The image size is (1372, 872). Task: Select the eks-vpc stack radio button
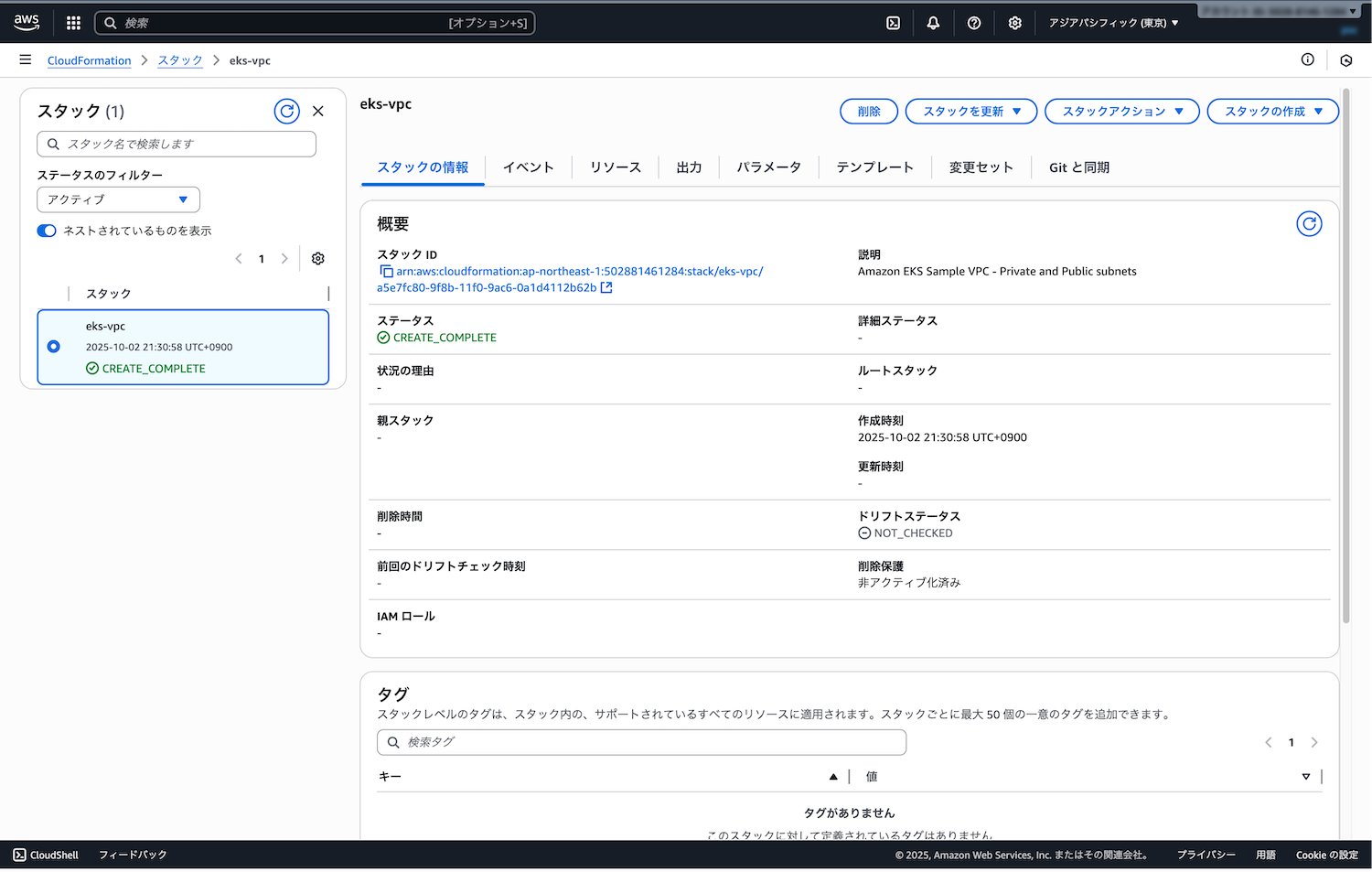[54, 347]
